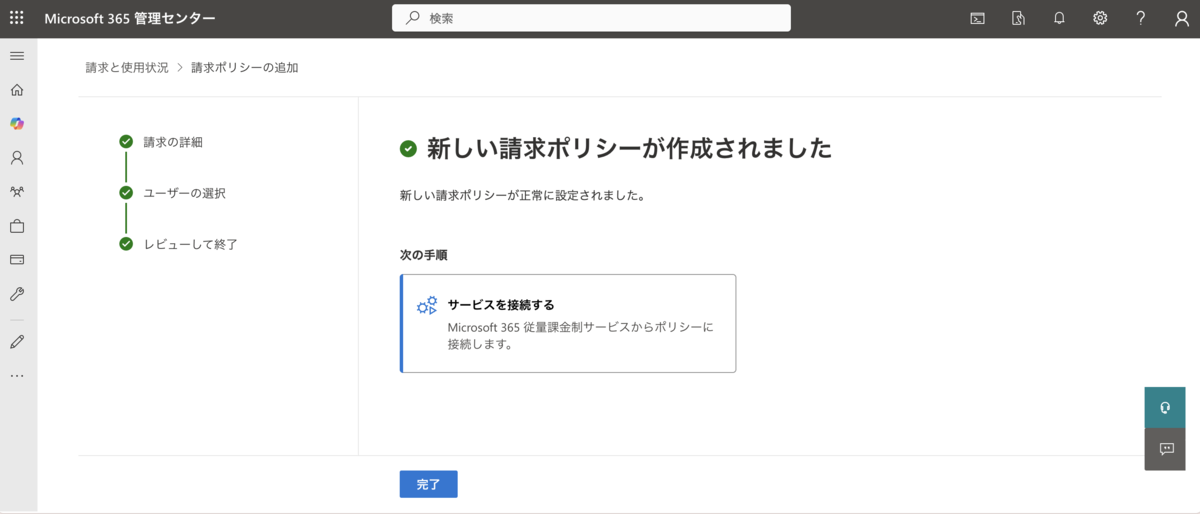Screen dimensions: 1200x514
Task: Click the feedback chat button
Action: point(1165,449)
